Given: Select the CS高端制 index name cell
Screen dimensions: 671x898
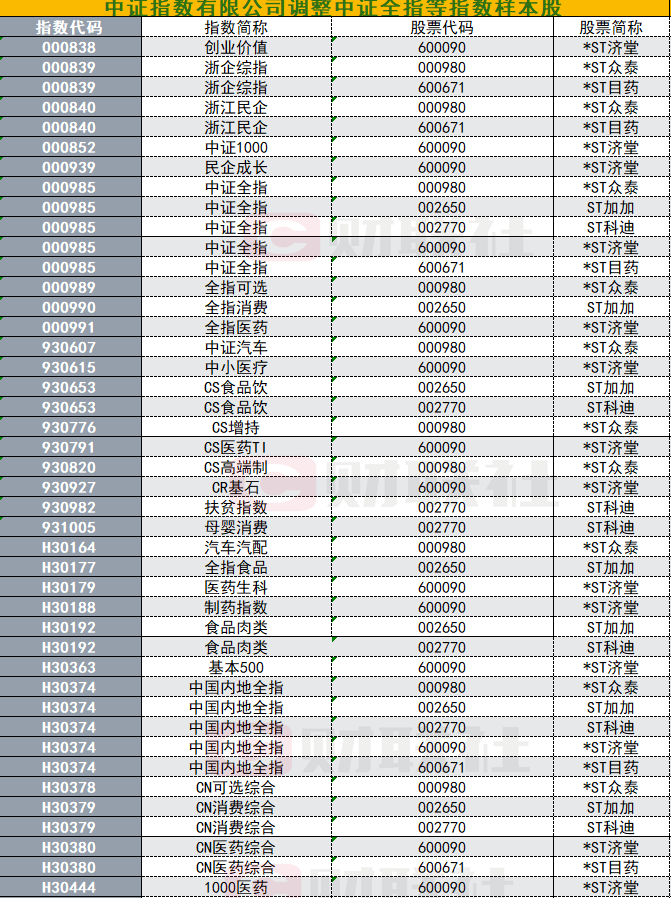Looking at the screenshot, I should (236, 468).
